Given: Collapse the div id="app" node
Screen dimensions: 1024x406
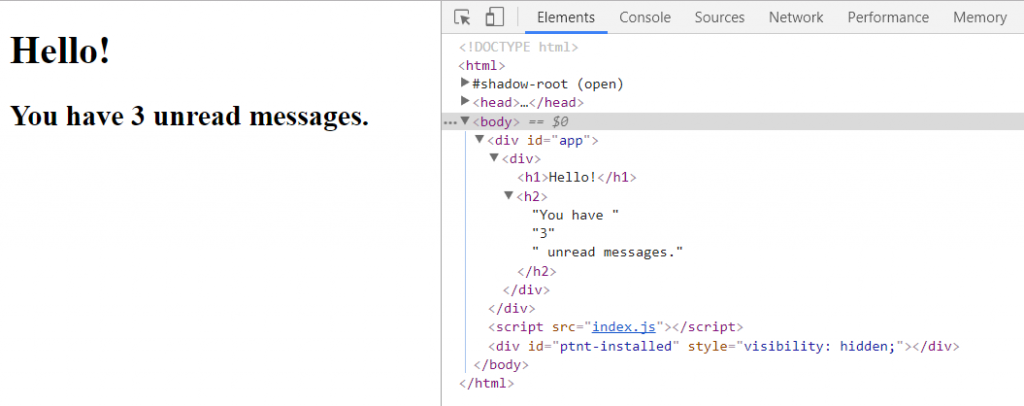Looking at the screenshot, I should pyautogui.click(x=479, y=139).
